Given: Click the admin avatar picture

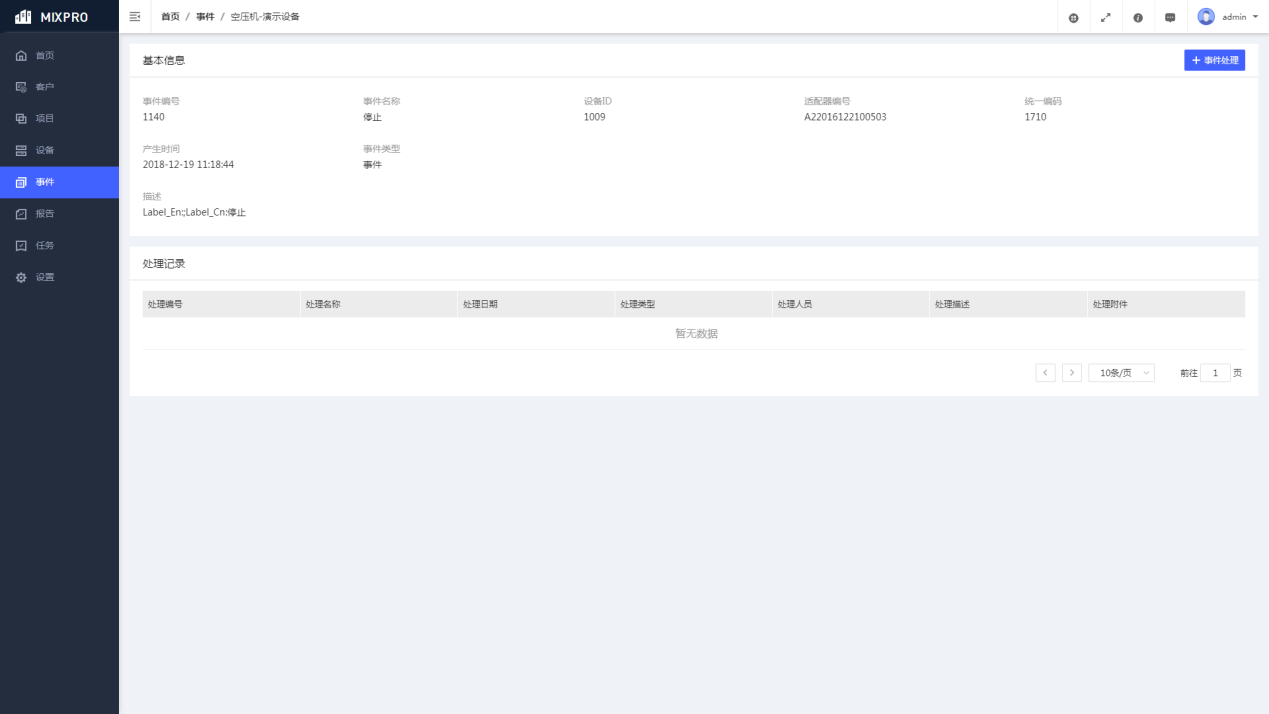Looking at the screenshot, I should coord(1206,17).
